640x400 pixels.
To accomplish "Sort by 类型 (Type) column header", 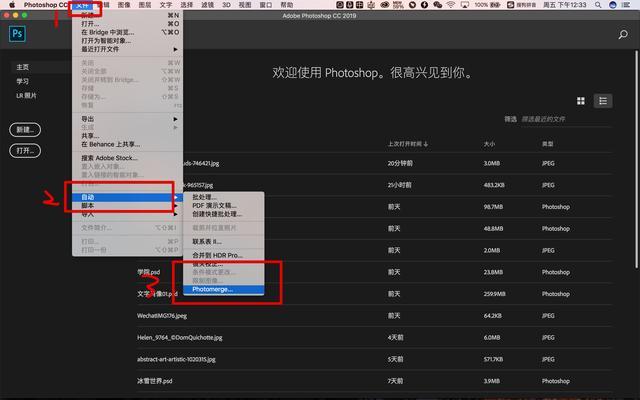I will click(x=548, y=144).
